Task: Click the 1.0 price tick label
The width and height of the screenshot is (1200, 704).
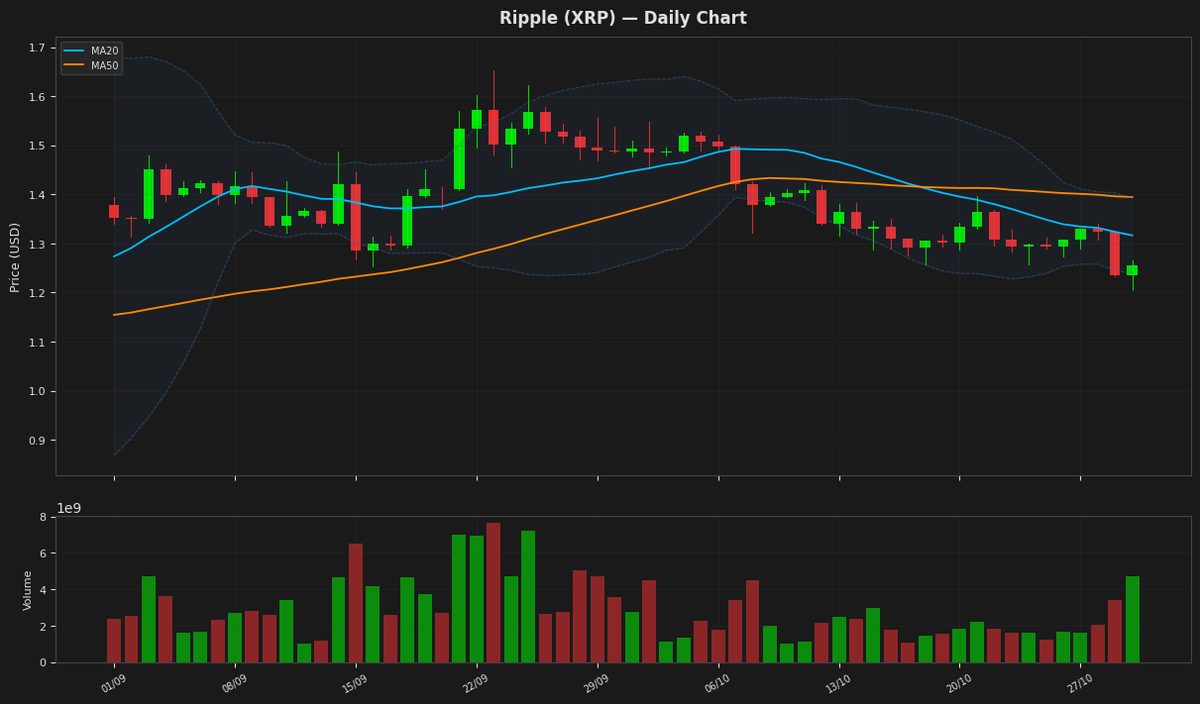Action: tap(38, 391)
